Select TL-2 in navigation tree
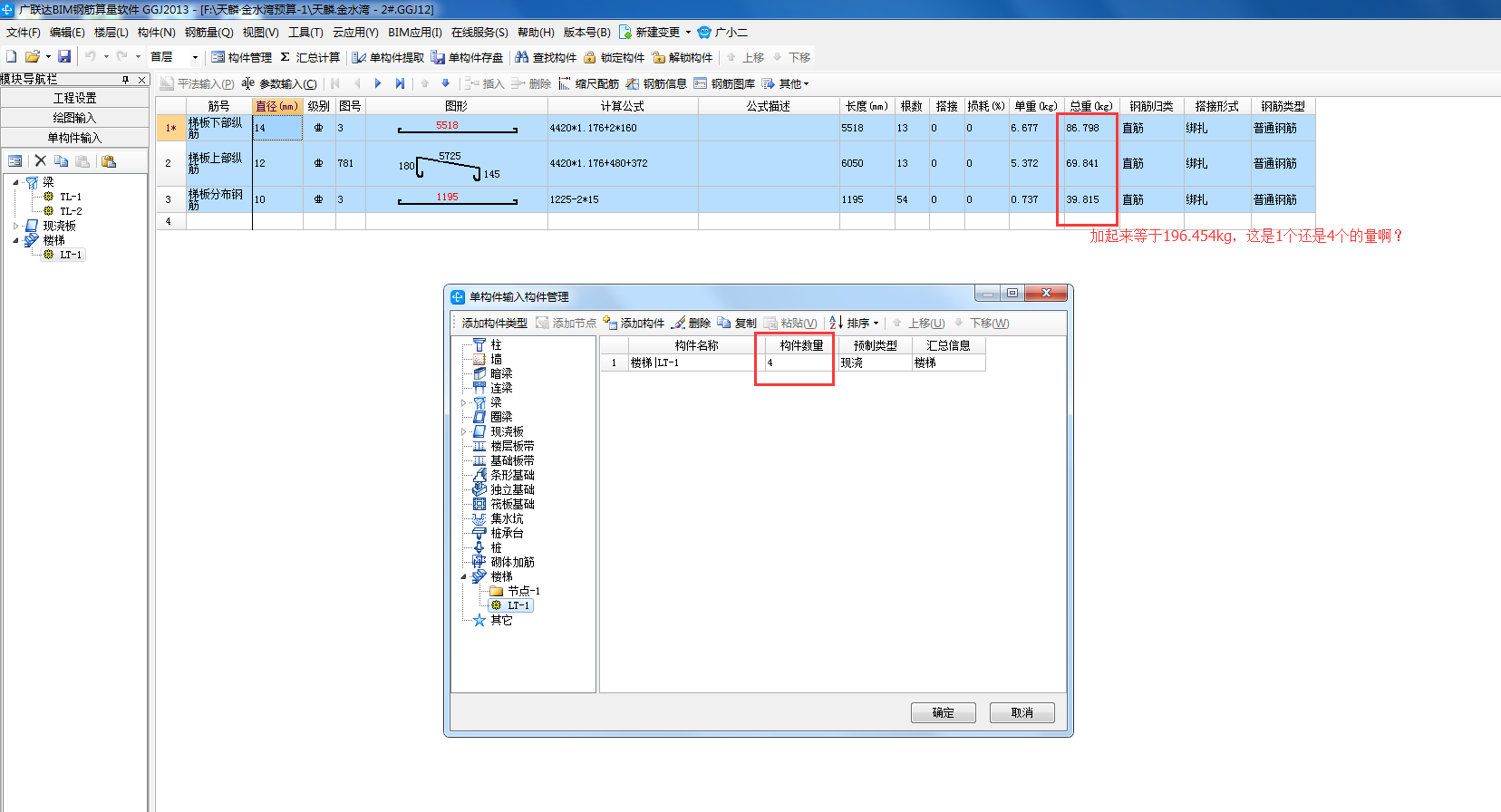The width and height of the screenshot is (1501, 812). pos(71,211)
